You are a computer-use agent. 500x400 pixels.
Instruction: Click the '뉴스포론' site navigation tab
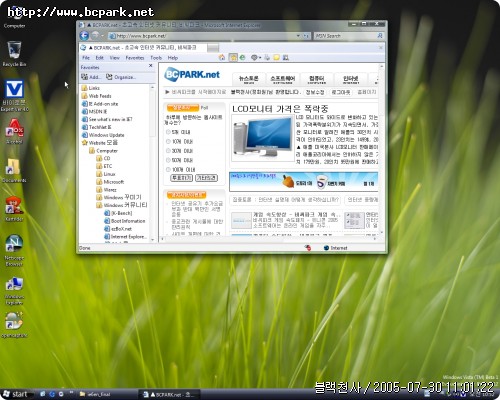pyautogui.click(x=249, y=79)
